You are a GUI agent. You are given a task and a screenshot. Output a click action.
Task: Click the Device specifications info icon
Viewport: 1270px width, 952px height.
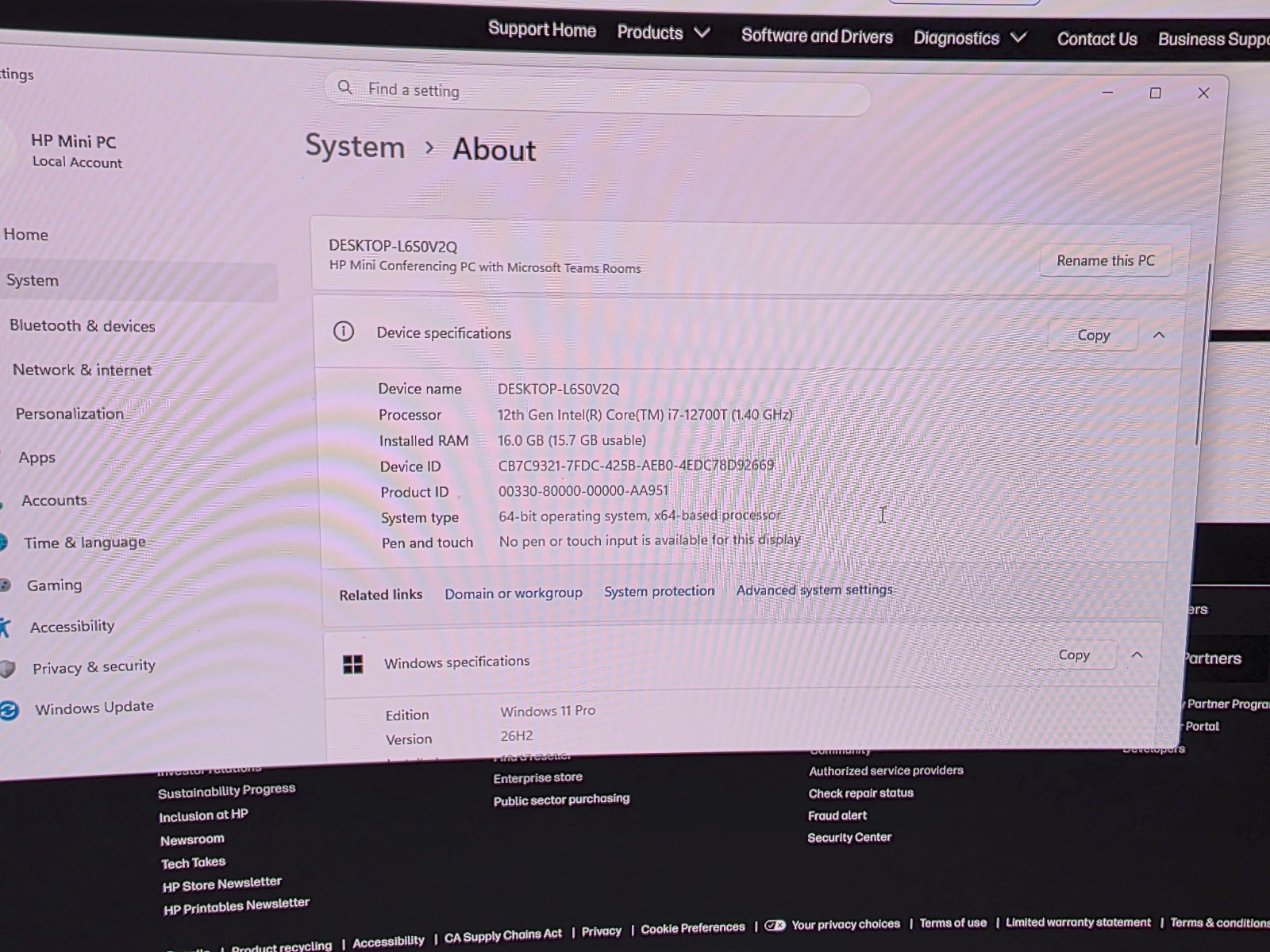[x=344, y=331]
